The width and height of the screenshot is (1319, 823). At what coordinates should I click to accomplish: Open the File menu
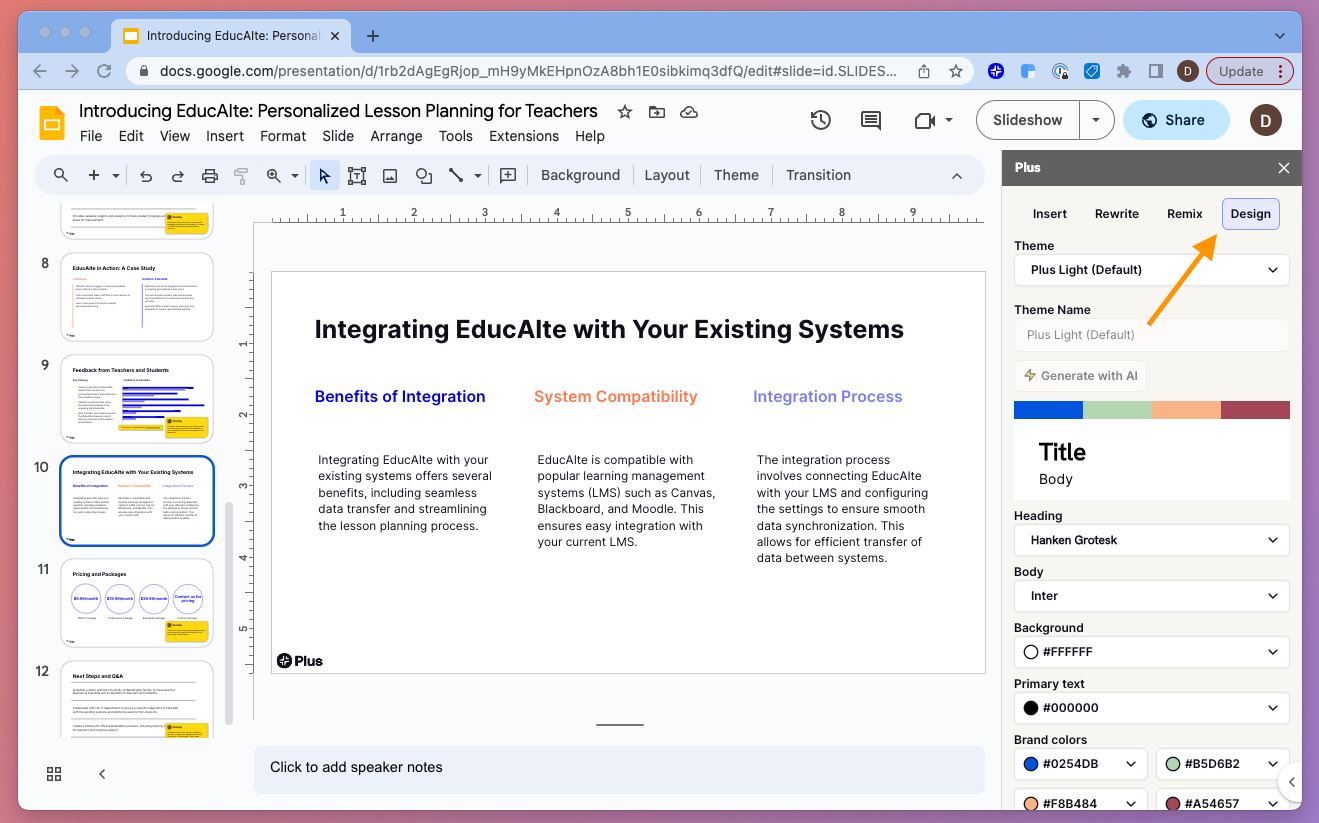(91, 136)
